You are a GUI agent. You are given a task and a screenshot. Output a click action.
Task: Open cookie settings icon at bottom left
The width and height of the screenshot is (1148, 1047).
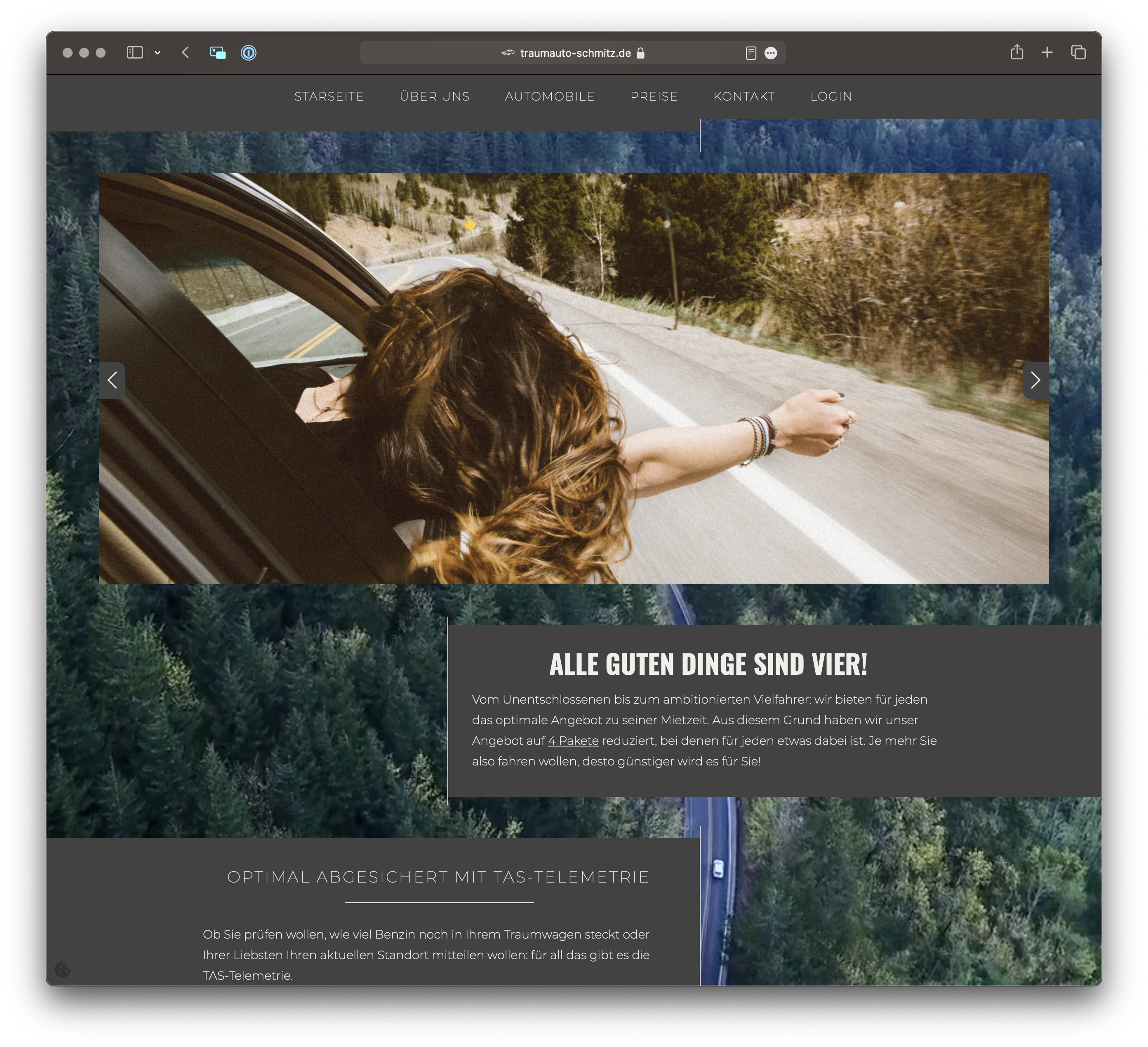tap(63, 970)
